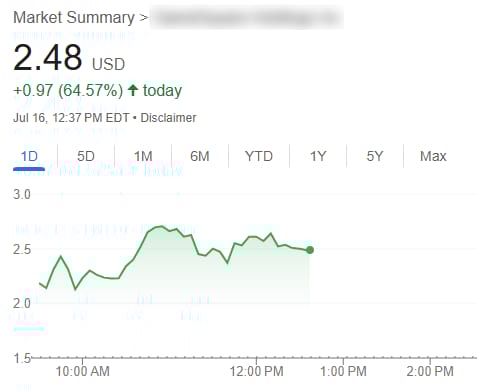Click the current price dot on chart
The height and width of the screenshot is (390, 477).
coord(310,250)
